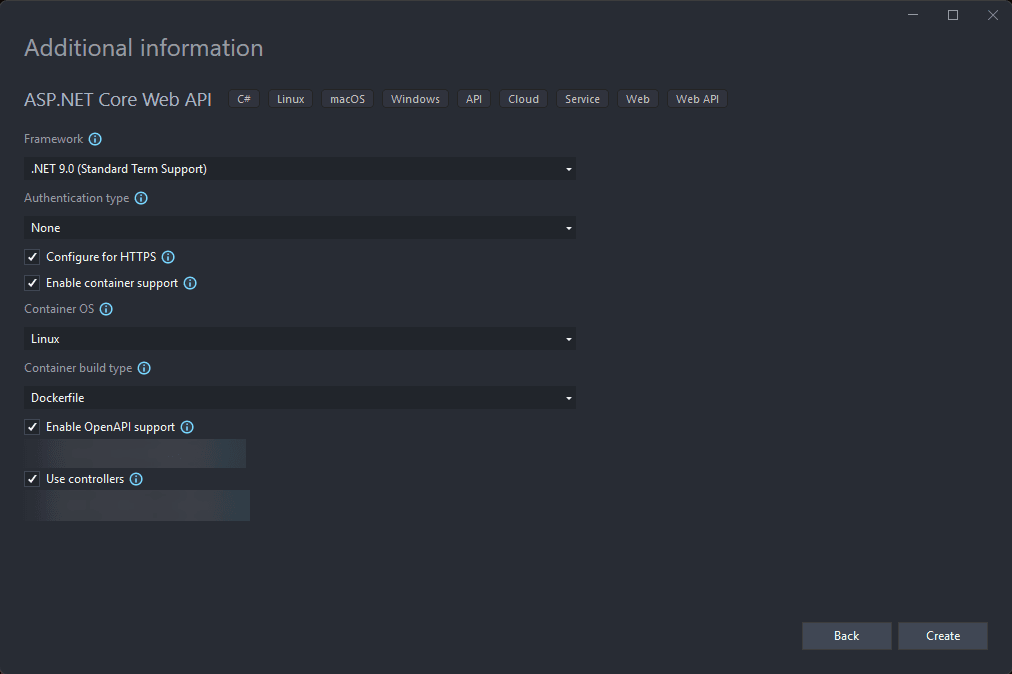Click info icon beside Enable container support
Viewport: 1012px width, 674px height.
point(190,283)
